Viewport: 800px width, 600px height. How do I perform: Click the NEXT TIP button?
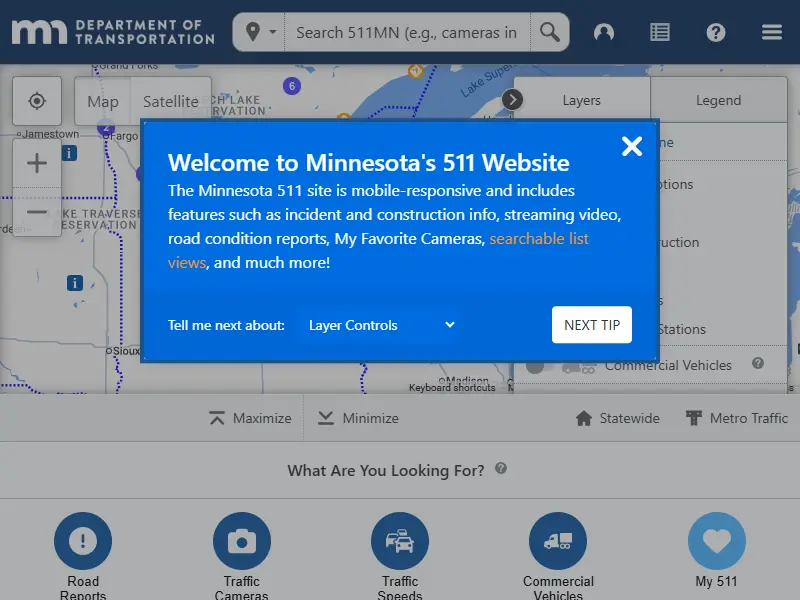(x=592, y=324)
